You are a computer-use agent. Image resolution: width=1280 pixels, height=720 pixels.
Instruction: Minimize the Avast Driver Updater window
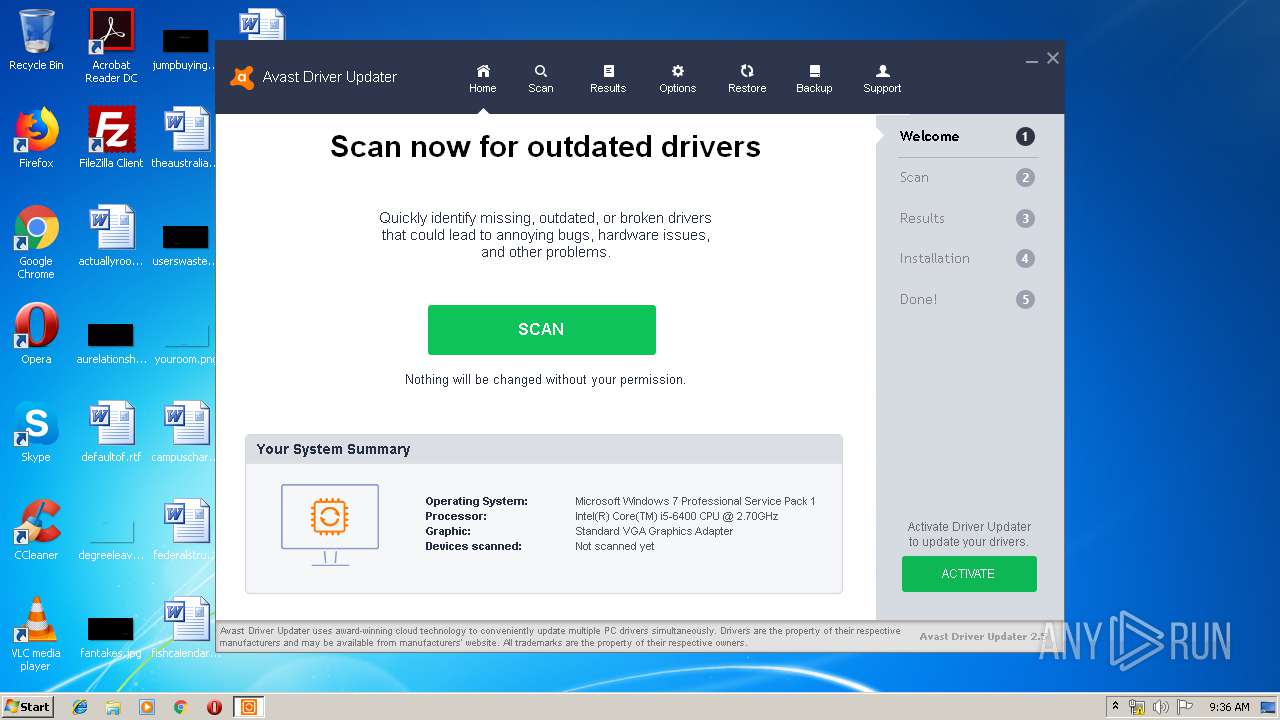pos(1031,60)
